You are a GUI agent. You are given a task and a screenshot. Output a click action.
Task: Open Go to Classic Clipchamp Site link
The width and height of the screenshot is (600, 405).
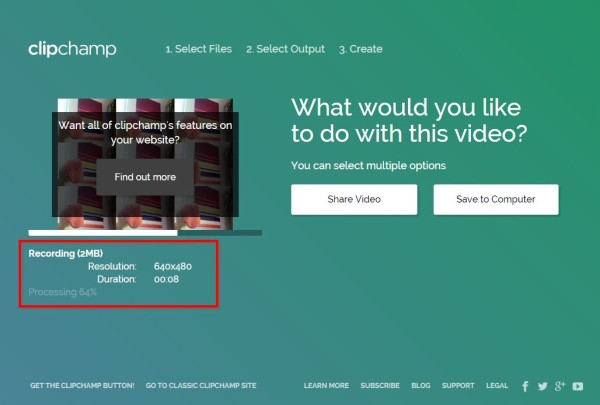(201, 385)
